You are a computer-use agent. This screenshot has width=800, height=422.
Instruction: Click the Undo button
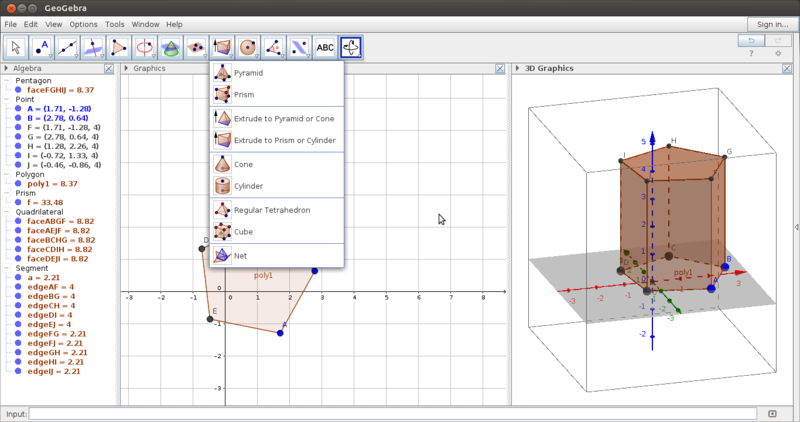tap(751, 40)
